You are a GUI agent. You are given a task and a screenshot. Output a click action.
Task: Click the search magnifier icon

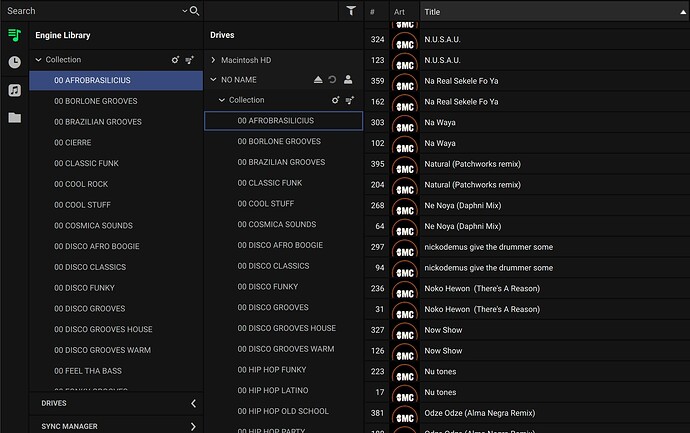tap(195, 11)
